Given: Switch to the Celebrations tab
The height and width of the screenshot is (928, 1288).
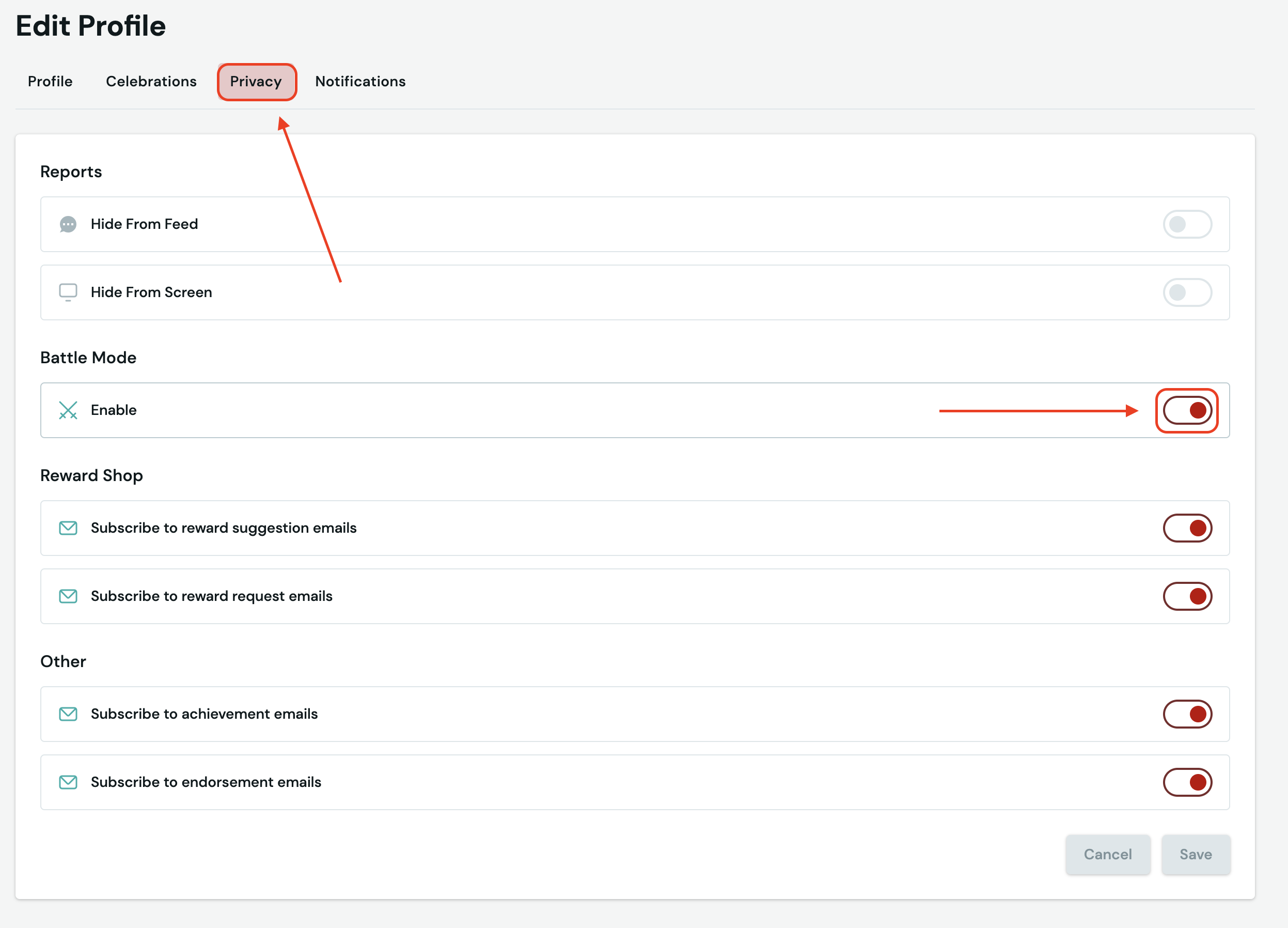Looking at the screenshot, I should (x=151, y=81).
